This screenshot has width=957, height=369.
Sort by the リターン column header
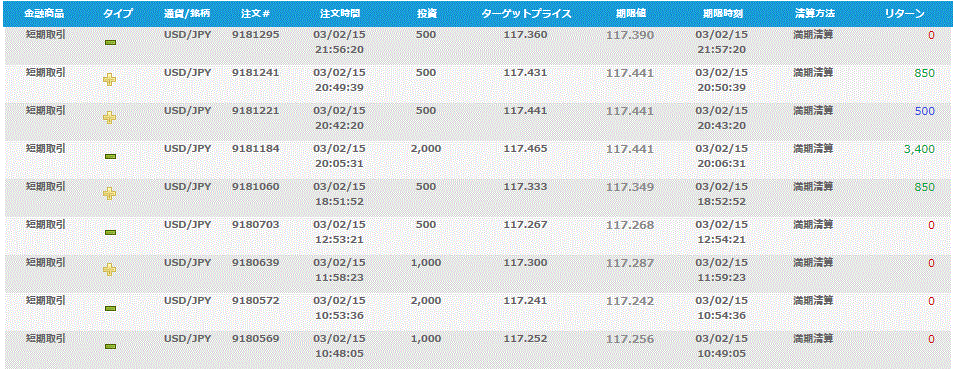tap(905, 13)
